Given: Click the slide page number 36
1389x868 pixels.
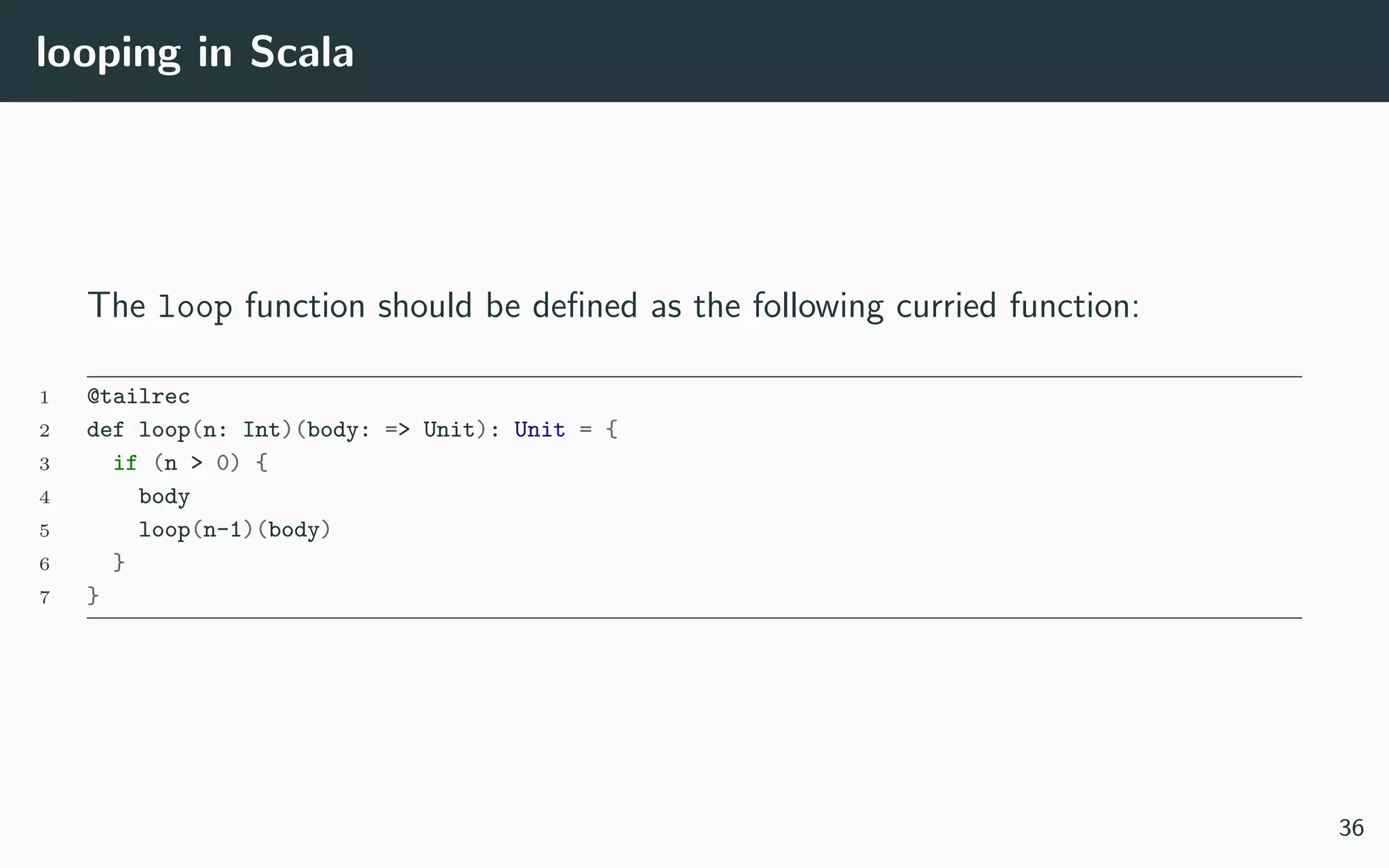Looking at the screenshot, I should (1350, 828).
